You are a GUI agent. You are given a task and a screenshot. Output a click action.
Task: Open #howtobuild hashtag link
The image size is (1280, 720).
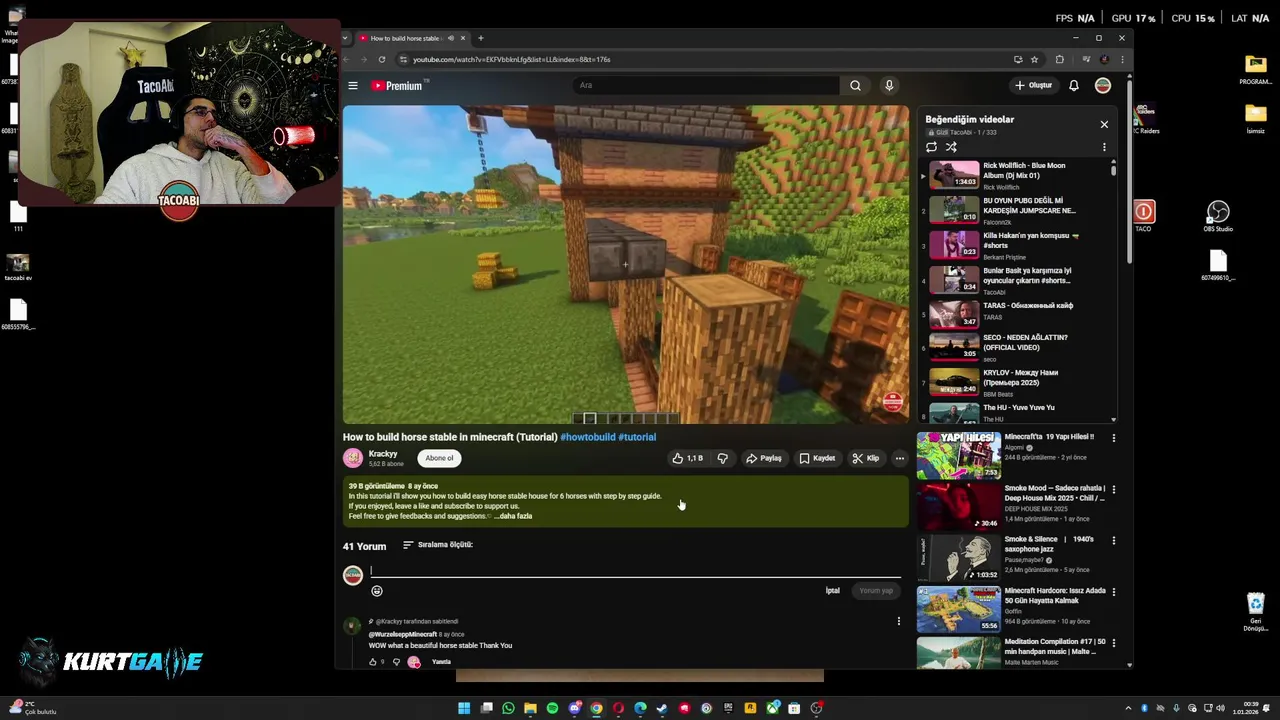click(x=588, y=437)
